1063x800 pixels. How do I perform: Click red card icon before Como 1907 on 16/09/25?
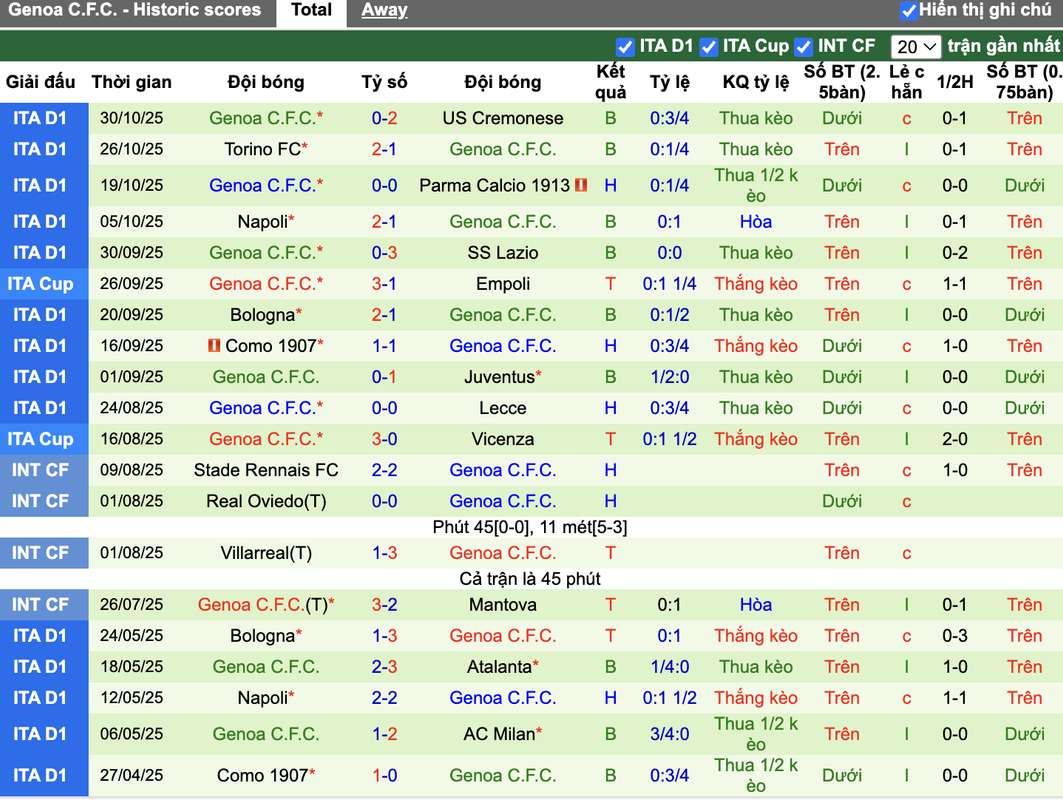[x=214, y=346]
